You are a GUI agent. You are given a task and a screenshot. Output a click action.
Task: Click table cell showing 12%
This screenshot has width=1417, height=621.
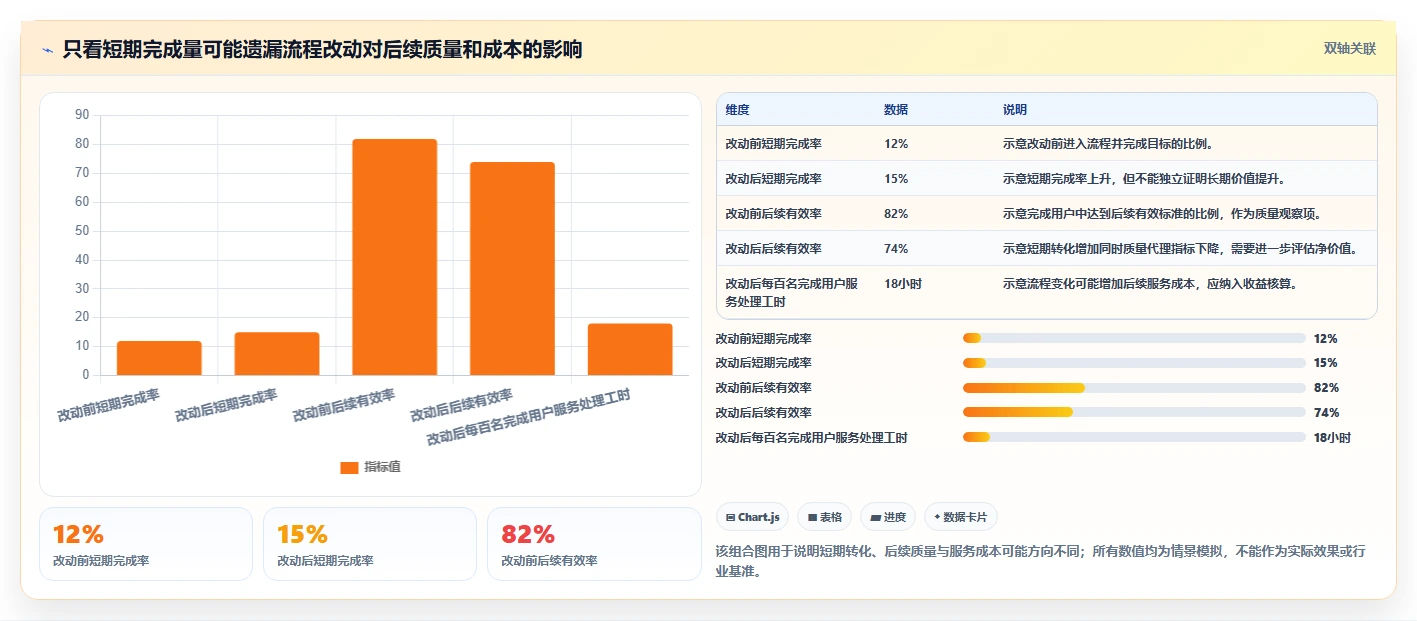point(896,144)
